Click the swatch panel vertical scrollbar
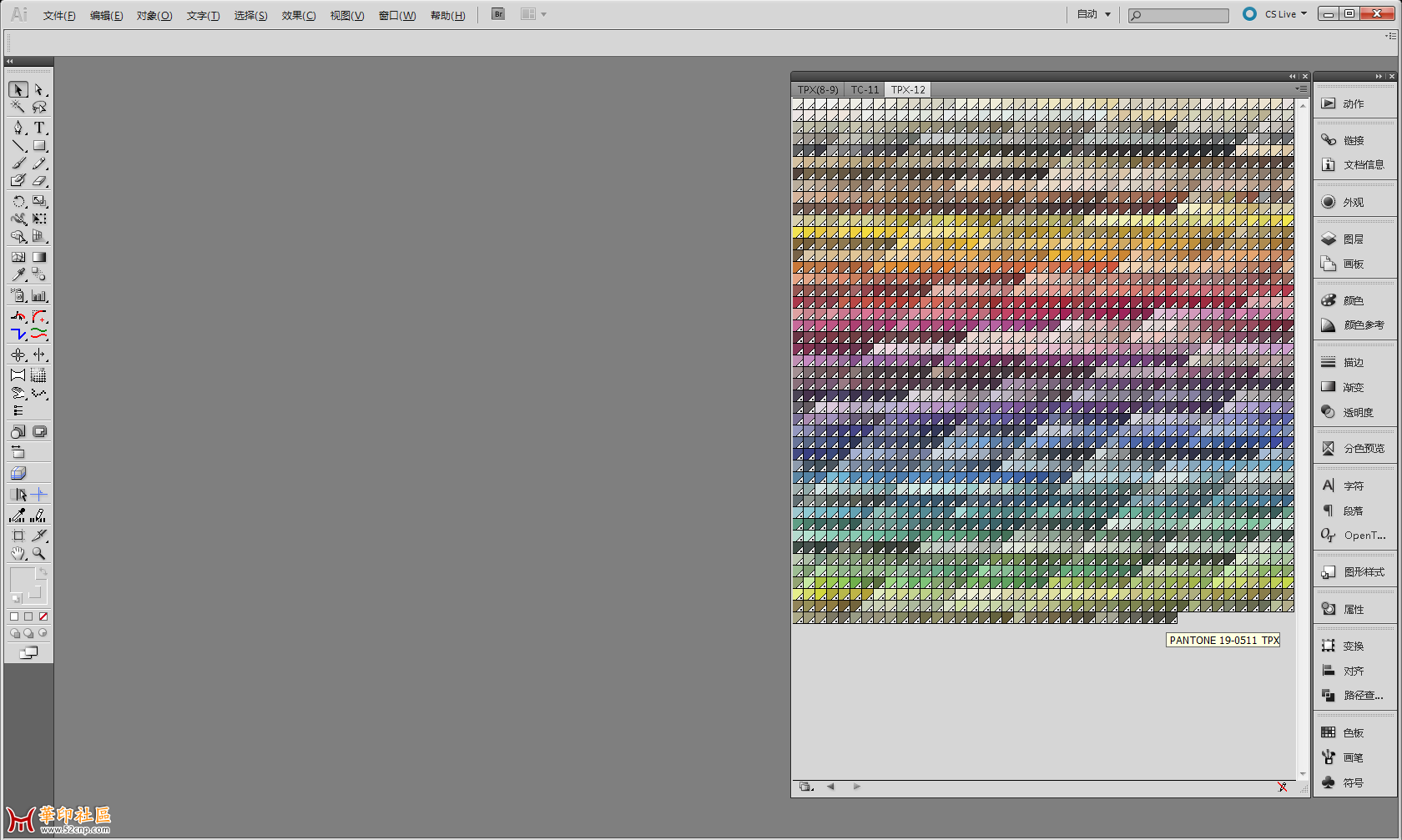Screen dimensions: 1402x840 (1302, 440)
